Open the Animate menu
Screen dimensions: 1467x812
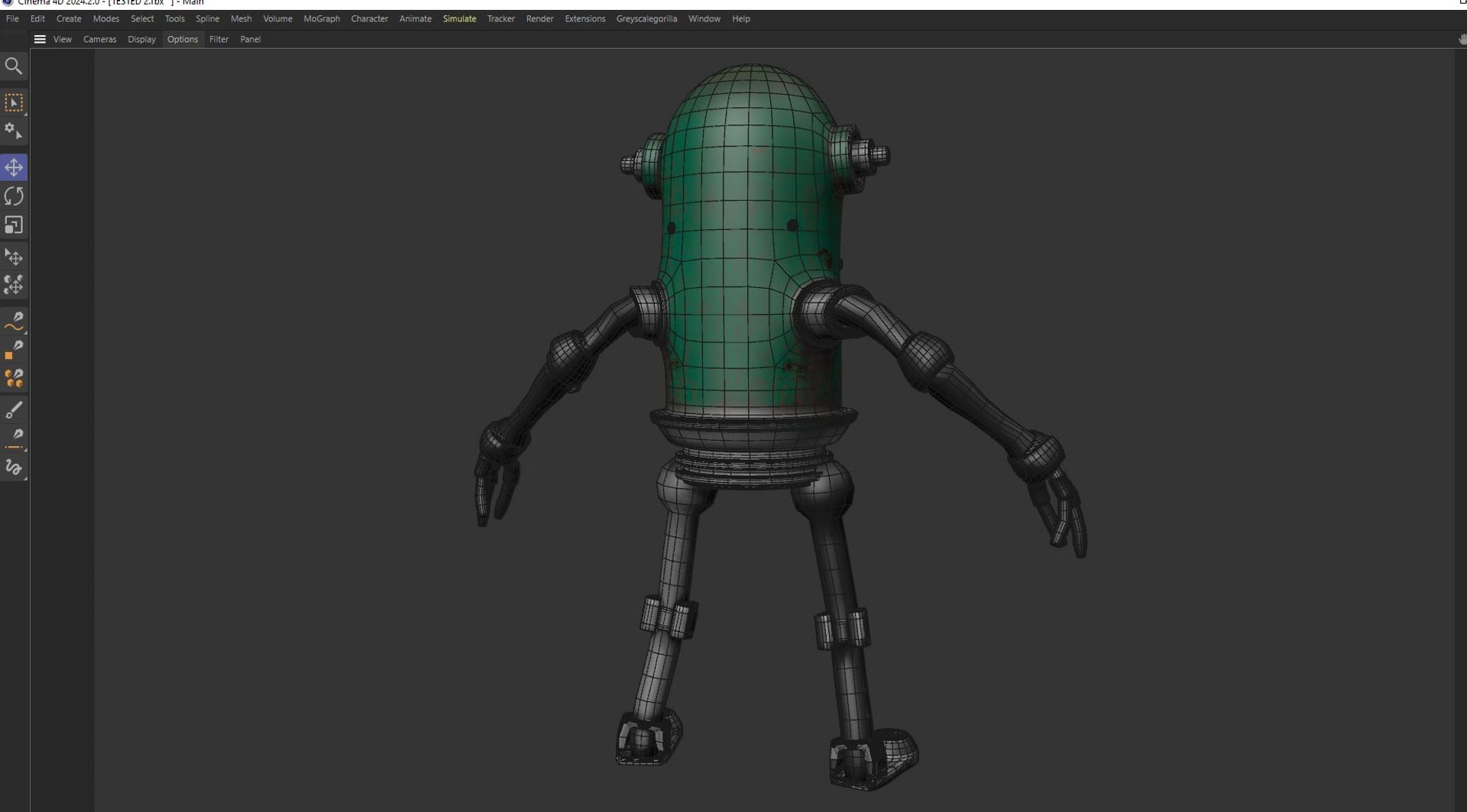click(416, 19)
